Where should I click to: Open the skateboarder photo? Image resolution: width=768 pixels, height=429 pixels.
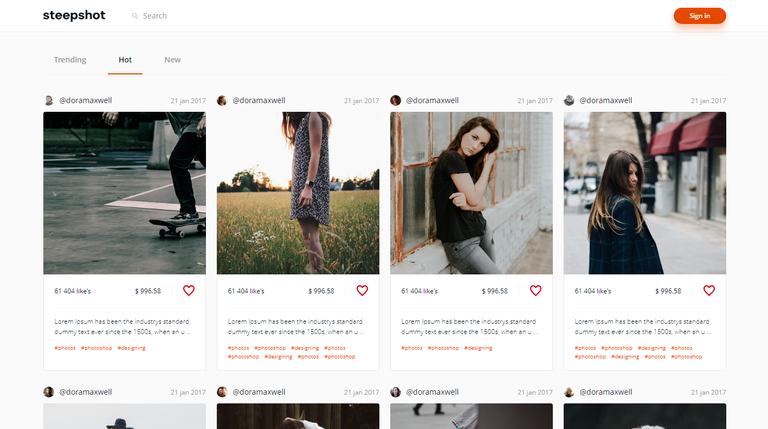click(x=124, y=193)
